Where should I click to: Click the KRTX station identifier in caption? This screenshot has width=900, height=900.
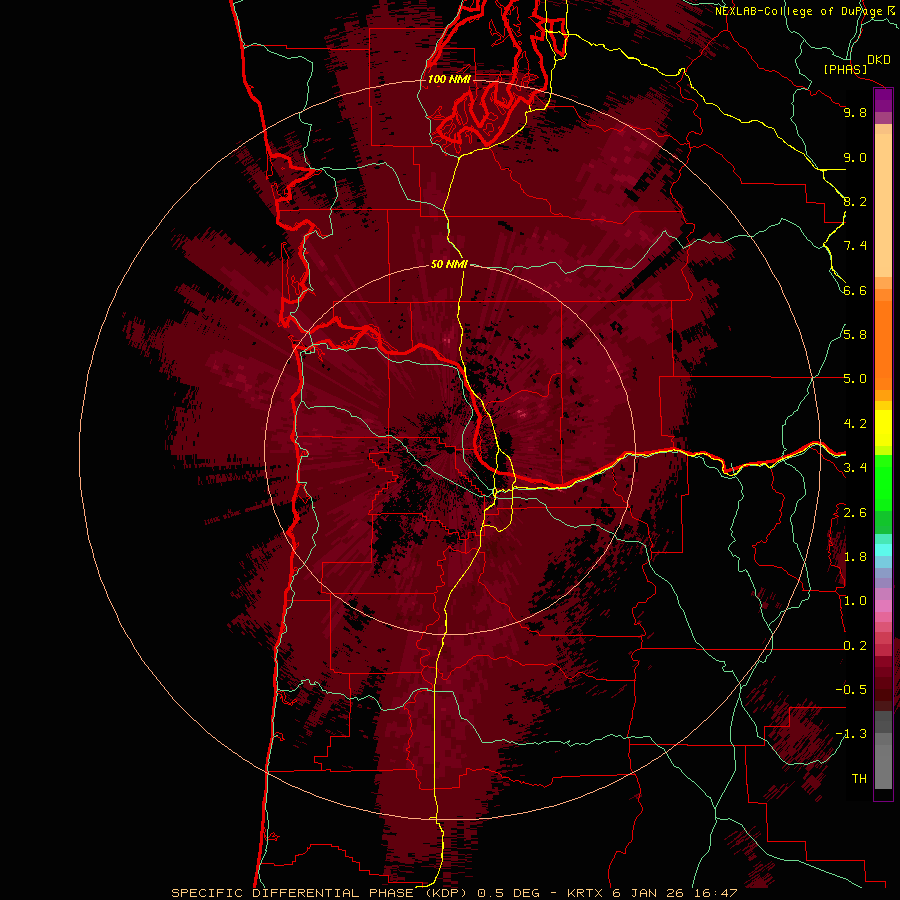pyautogui.click(x=586, y=893)
